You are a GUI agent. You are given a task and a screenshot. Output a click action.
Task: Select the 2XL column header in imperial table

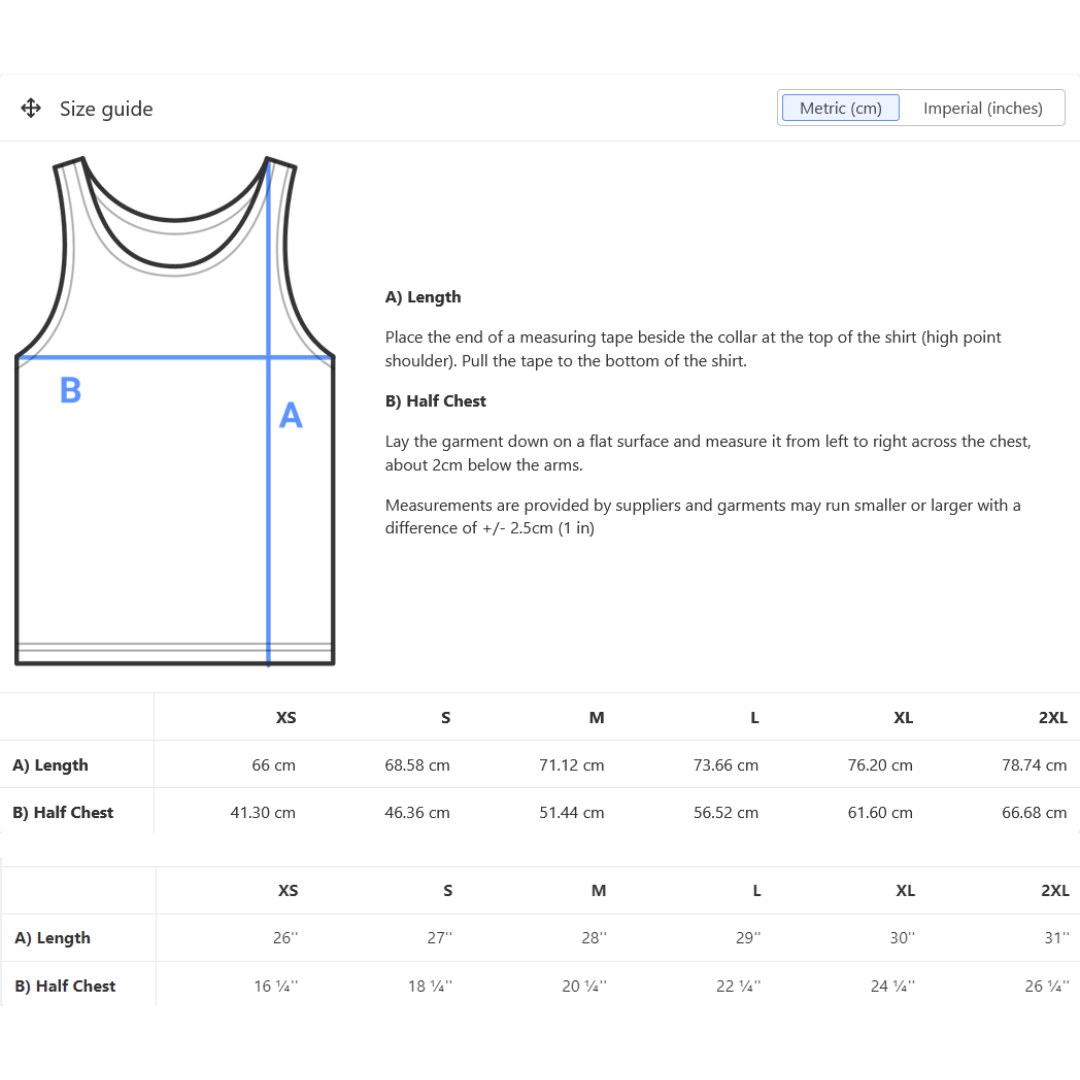point(1051,890)
